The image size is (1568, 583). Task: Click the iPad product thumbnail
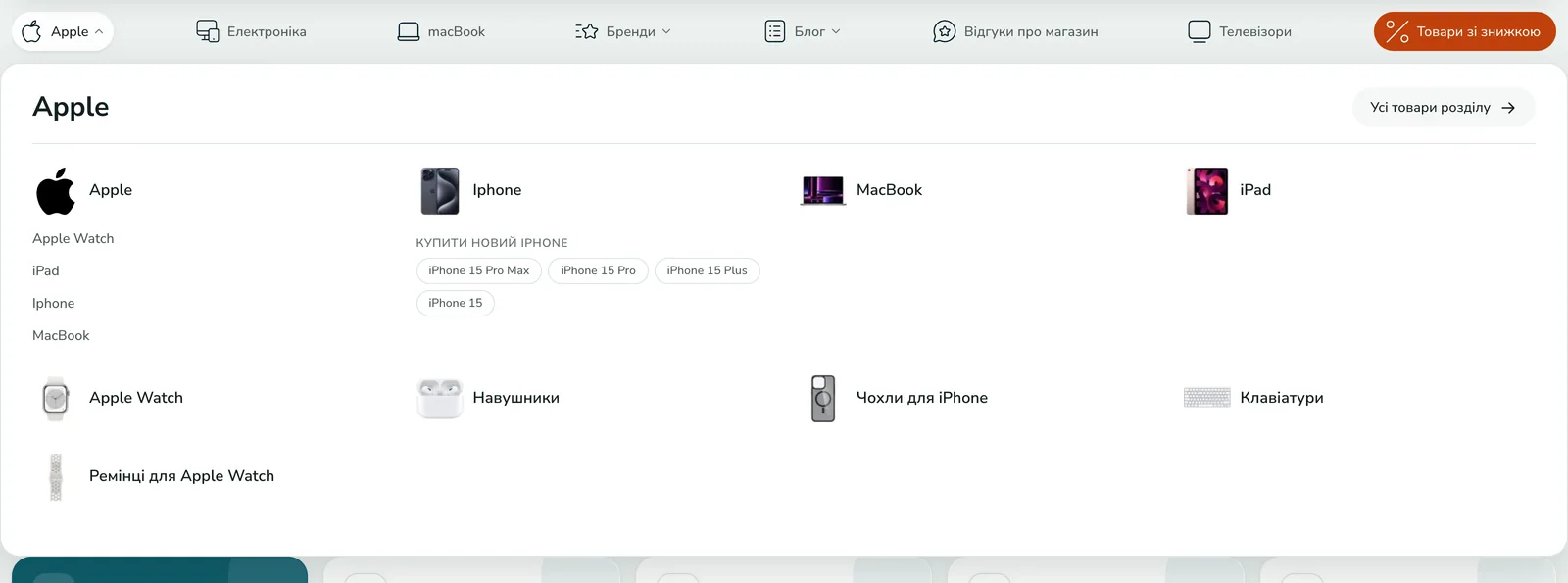(x=1207, y=190)
